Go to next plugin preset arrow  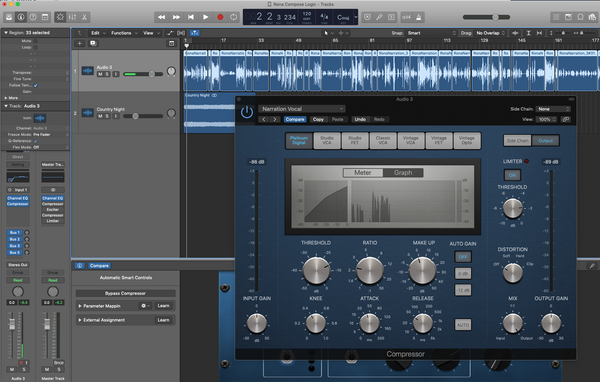tap(275, 119)
